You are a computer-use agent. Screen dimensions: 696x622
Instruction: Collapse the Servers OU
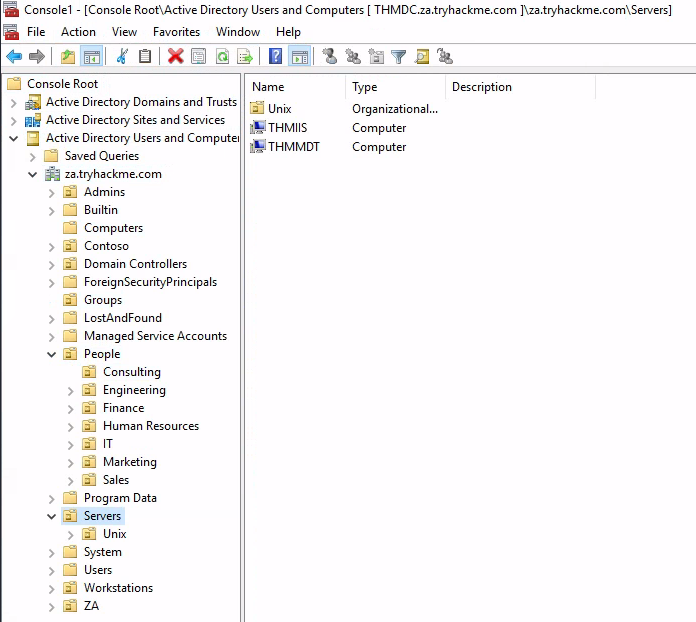51,516
